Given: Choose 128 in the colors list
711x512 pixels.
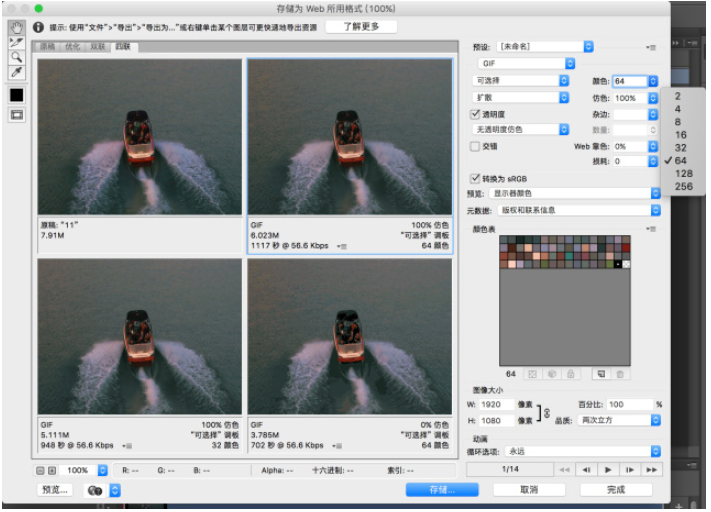Looking at the screenshot, I should [x=684, y=173].
